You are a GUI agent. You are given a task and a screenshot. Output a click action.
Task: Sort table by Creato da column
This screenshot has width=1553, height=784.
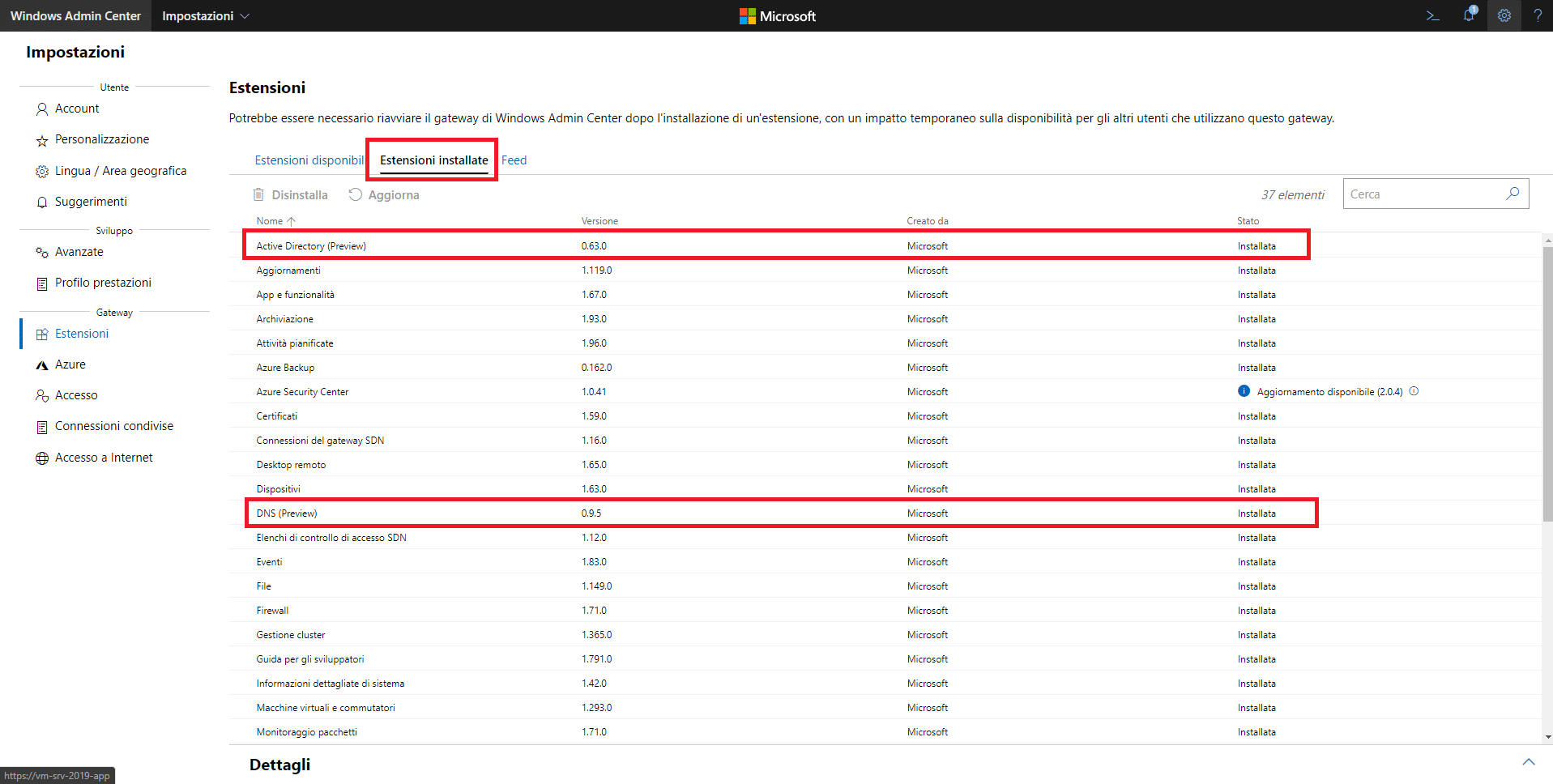[928, 221]
